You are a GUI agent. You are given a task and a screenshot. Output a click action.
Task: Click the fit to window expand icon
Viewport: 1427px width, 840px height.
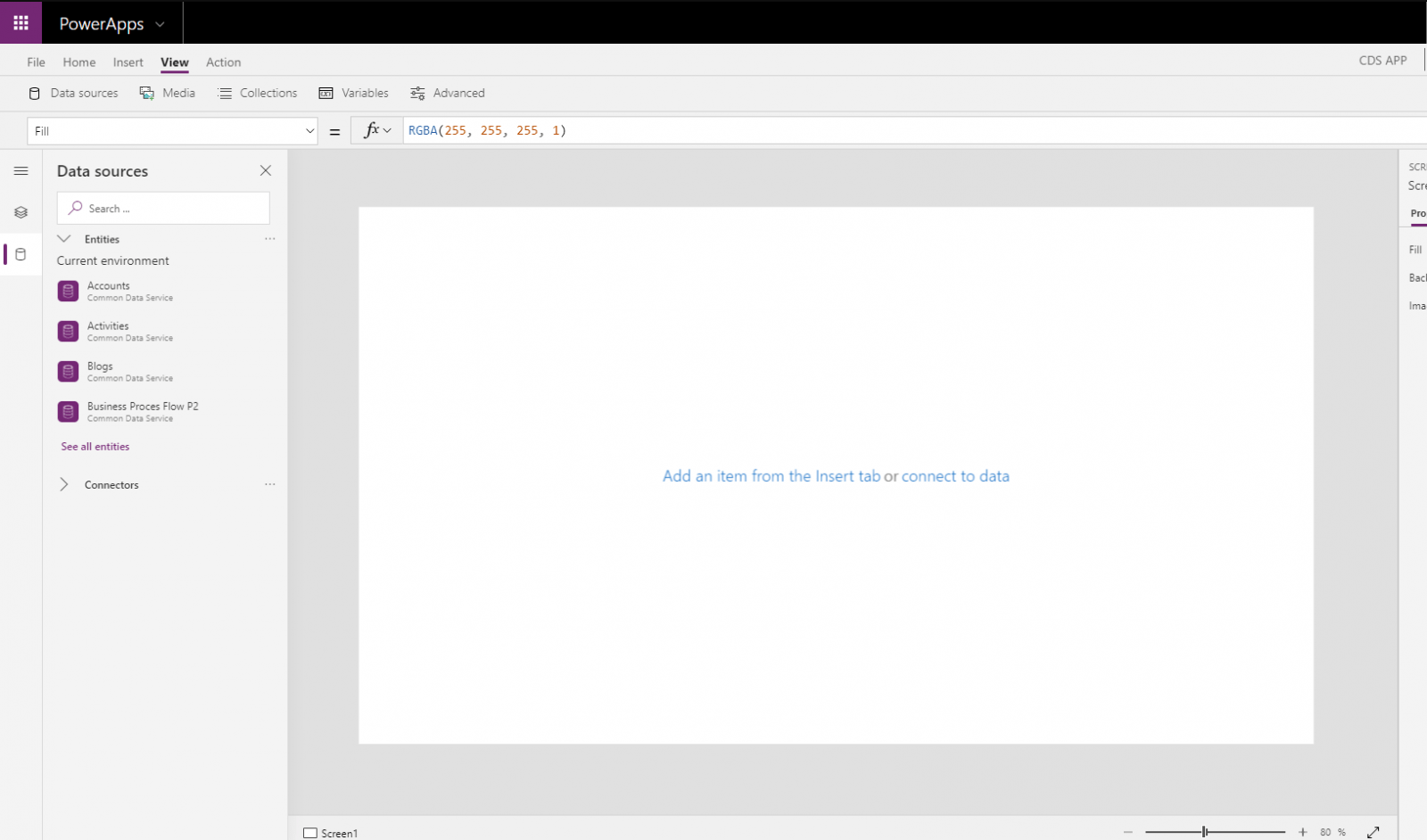(1373, 832)
